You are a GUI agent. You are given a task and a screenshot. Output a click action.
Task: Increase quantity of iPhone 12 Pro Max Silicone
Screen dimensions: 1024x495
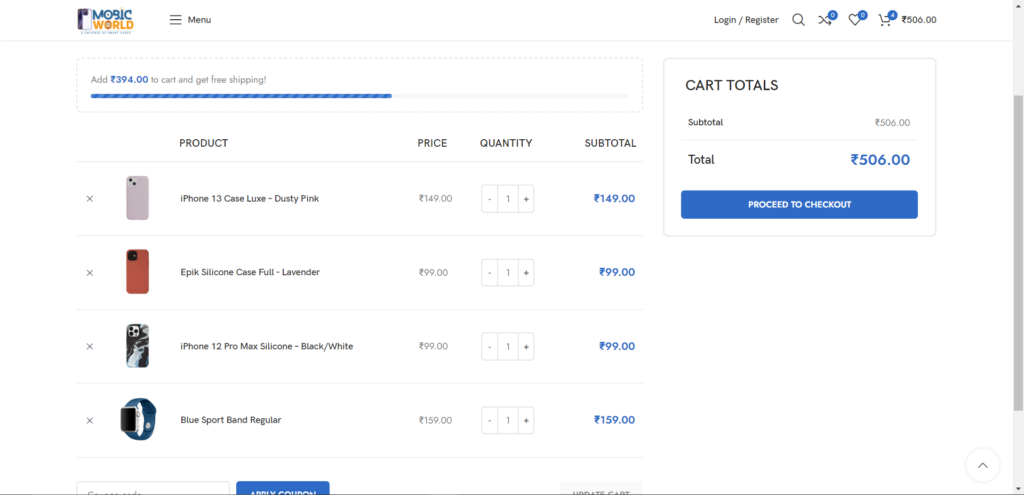tap(526, 346)
